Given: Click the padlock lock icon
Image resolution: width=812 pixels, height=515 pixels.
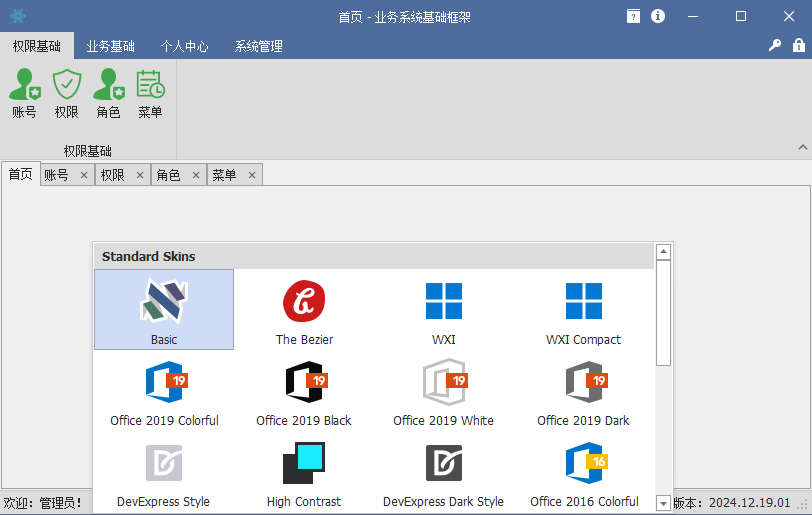Looking at the screenshot, I should tap(799, 45).
